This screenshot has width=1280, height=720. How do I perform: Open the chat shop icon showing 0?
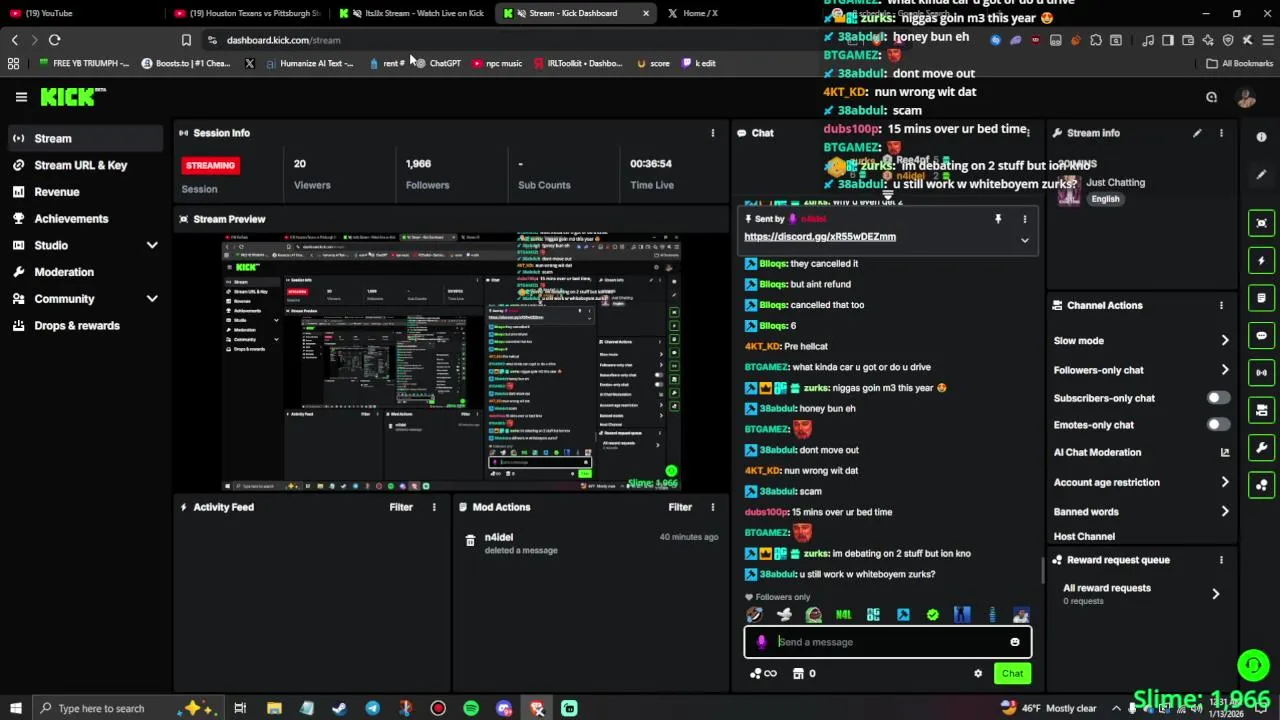[804, 674]
